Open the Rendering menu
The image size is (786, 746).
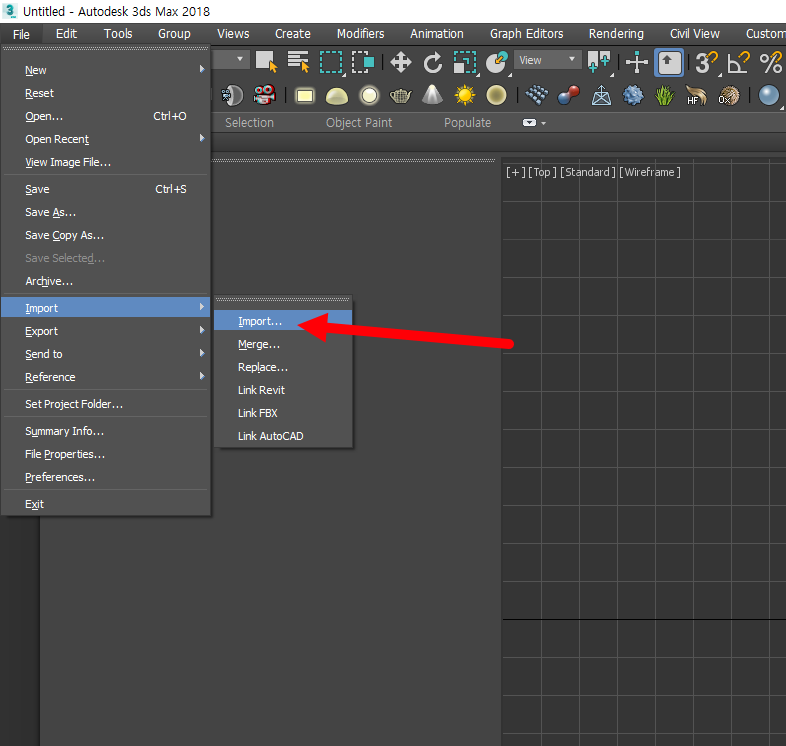point(616,34)
